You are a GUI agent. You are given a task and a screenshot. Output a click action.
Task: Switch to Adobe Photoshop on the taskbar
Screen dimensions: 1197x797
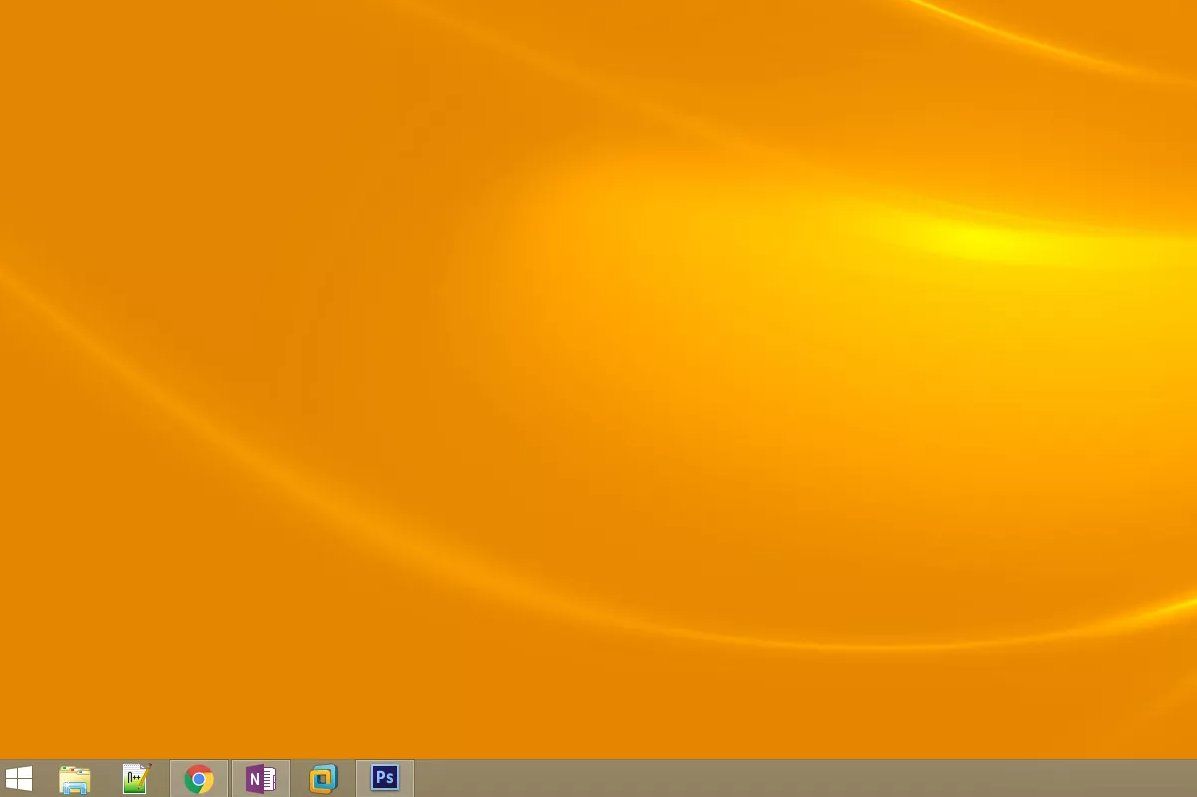385,778
